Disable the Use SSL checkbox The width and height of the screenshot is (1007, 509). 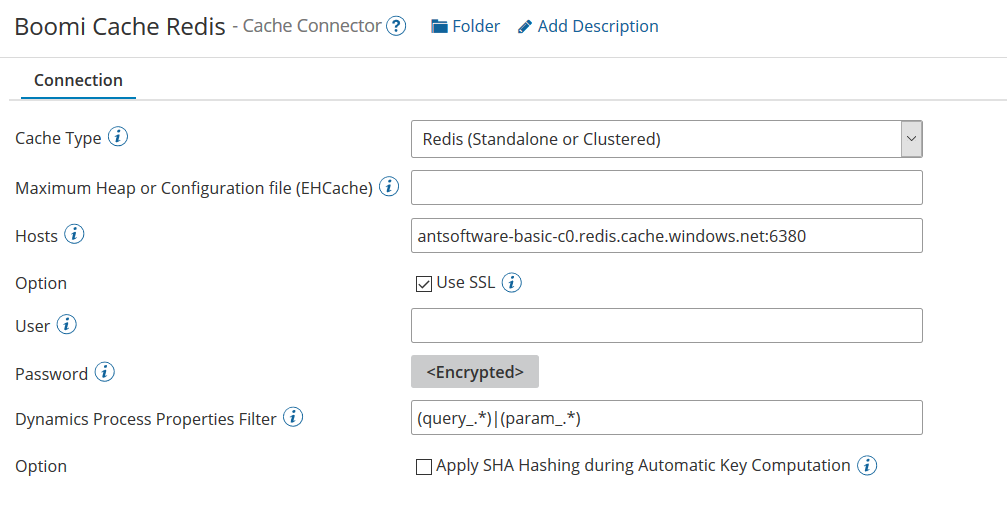coord(423,283)
